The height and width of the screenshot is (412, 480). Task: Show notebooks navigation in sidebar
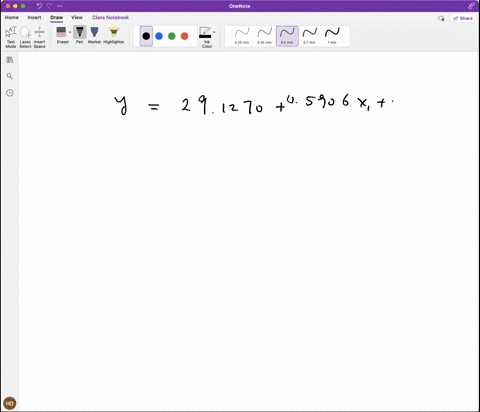(10, 60)
